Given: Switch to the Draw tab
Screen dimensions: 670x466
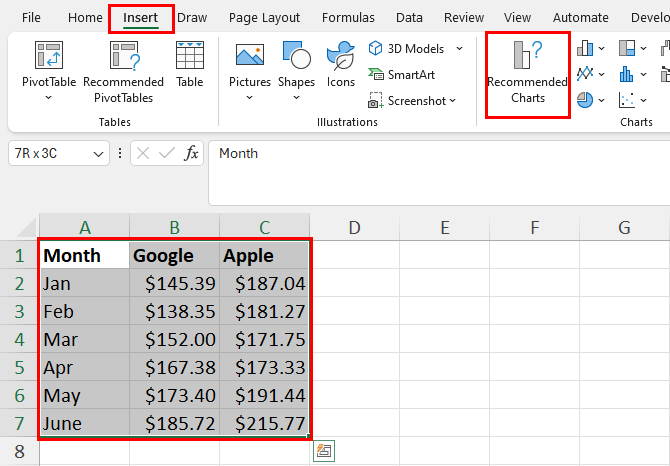Looking at the screenshot, I should point(192,18).
